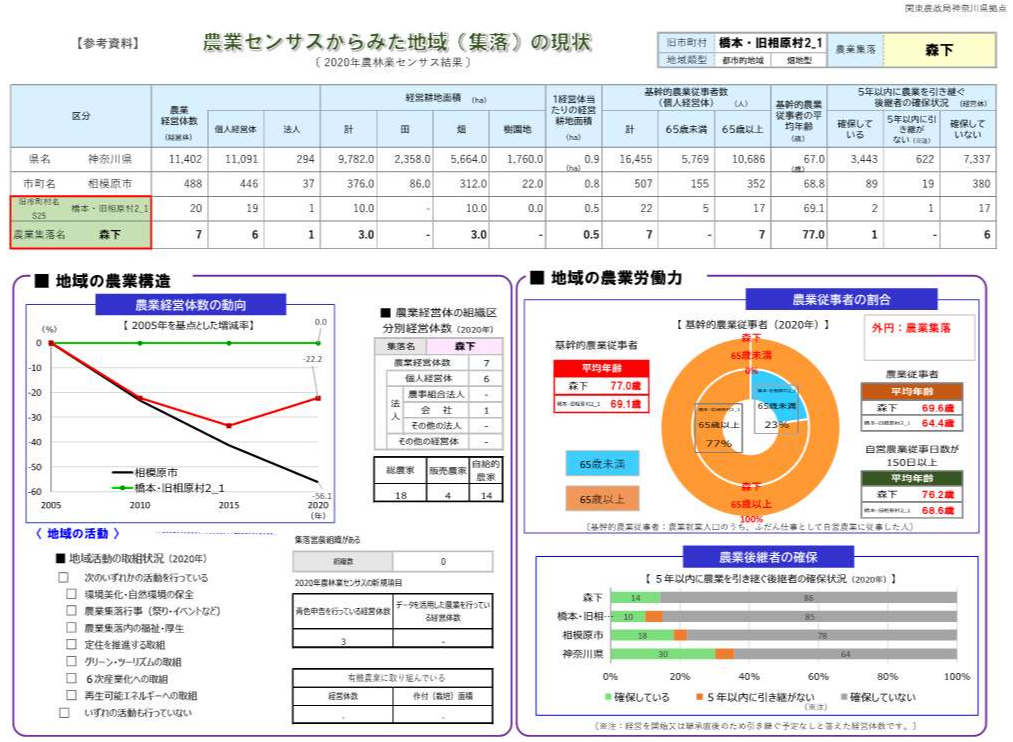This screenshot has width=1013, height=742.
Task: Check the いずれの活動も行っていない box
Action: click(63, 713)
